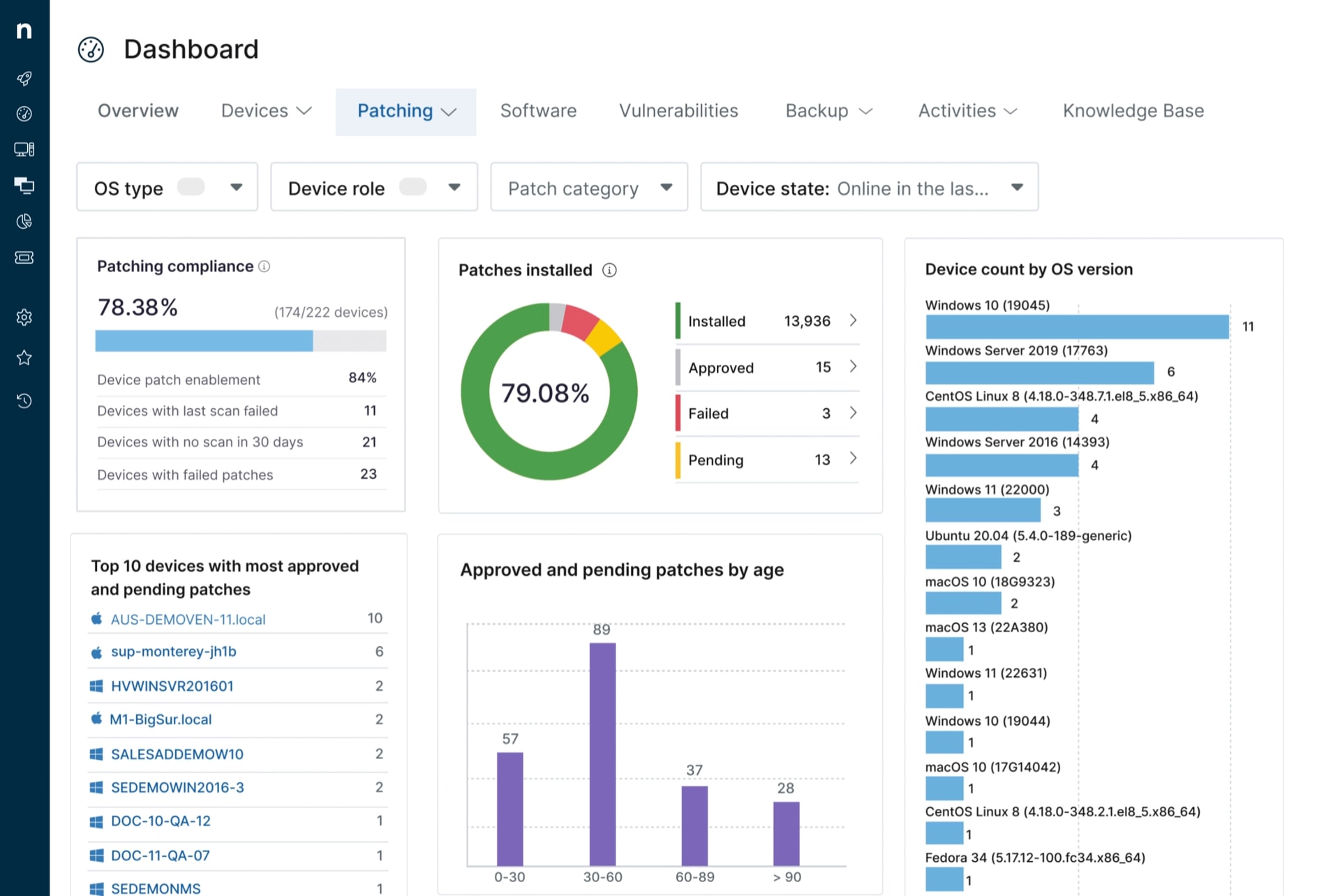This screenshot has width=1340, height=896.
Task: Open the NinjaOne rocket quick-start panel
Action: (24, 78)
